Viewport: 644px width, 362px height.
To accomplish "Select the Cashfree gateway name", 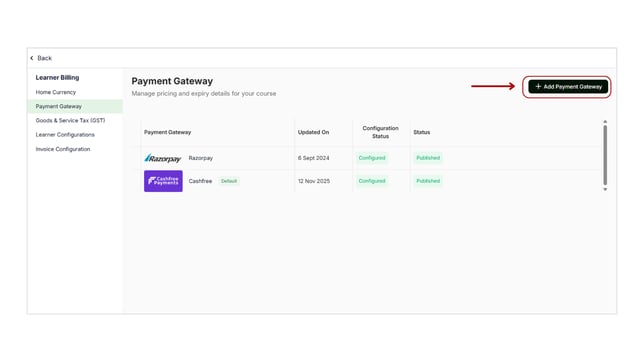I will 200,181.
